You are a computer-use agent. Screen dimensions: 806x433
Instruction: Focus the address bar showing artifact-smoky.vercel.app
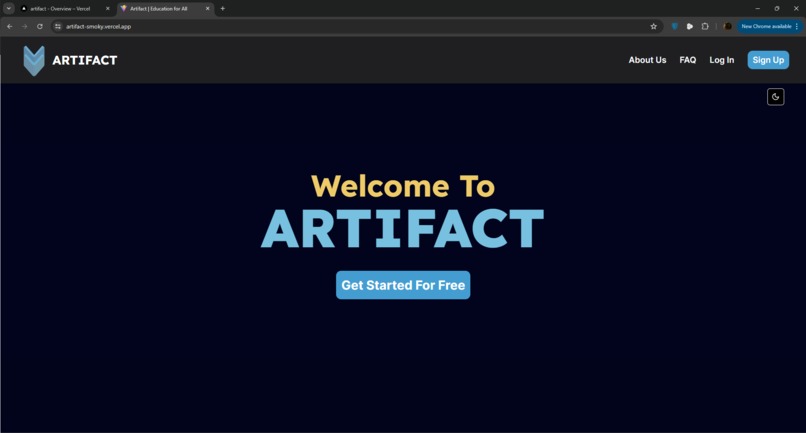pyautogui.click(x=355, y=26)
